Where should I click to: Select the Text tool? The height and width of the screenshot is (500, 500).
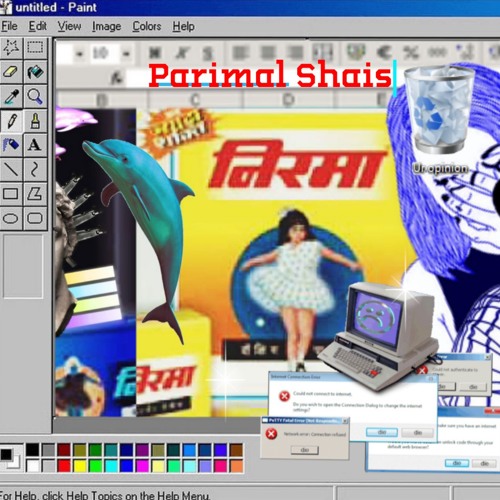pos(35,145)
